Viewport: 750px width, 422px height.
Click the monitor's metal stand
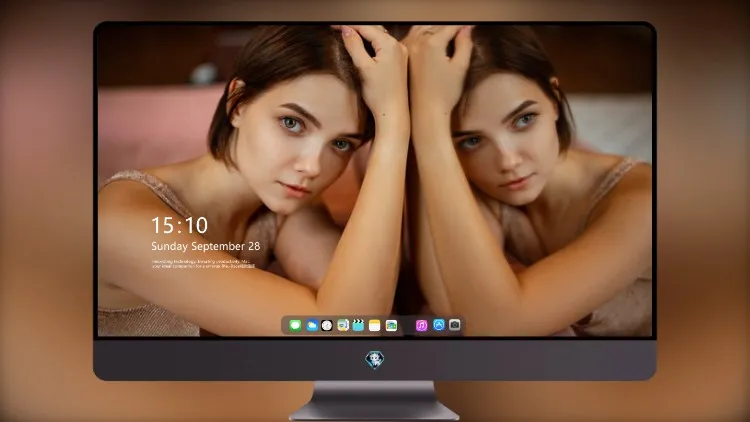(375, 401)
